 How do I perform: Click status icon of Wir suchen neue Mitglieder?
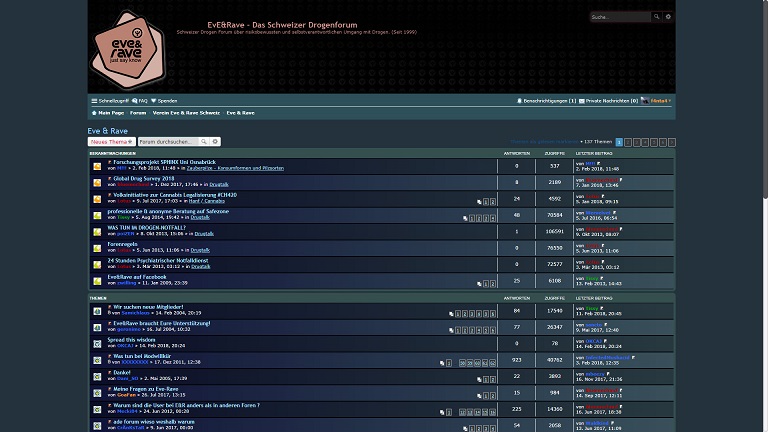(97, 311)
